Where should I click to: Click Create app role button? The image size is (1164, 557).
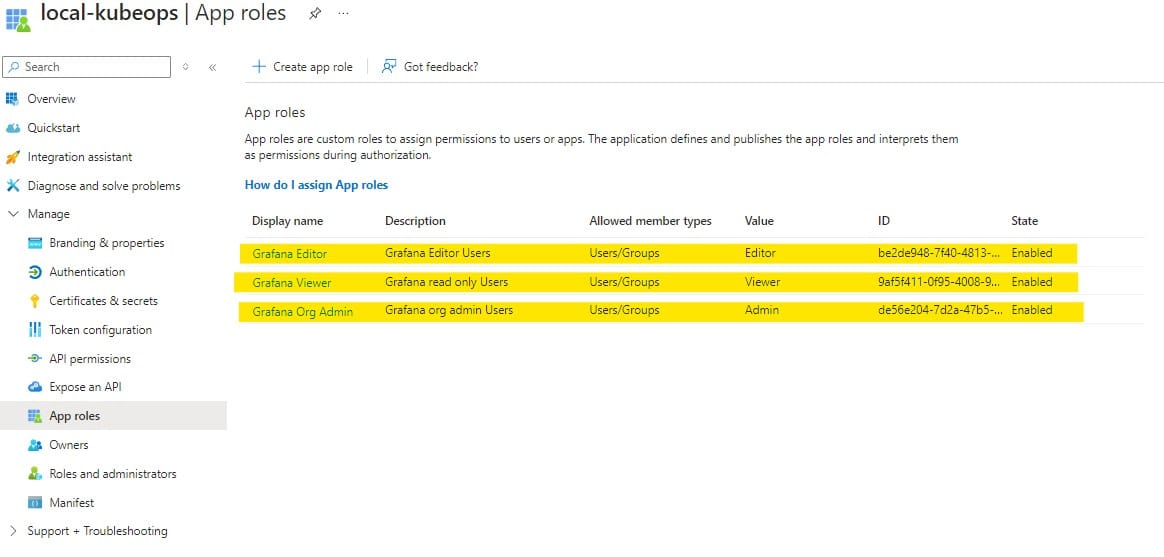(x=303, y=67)
